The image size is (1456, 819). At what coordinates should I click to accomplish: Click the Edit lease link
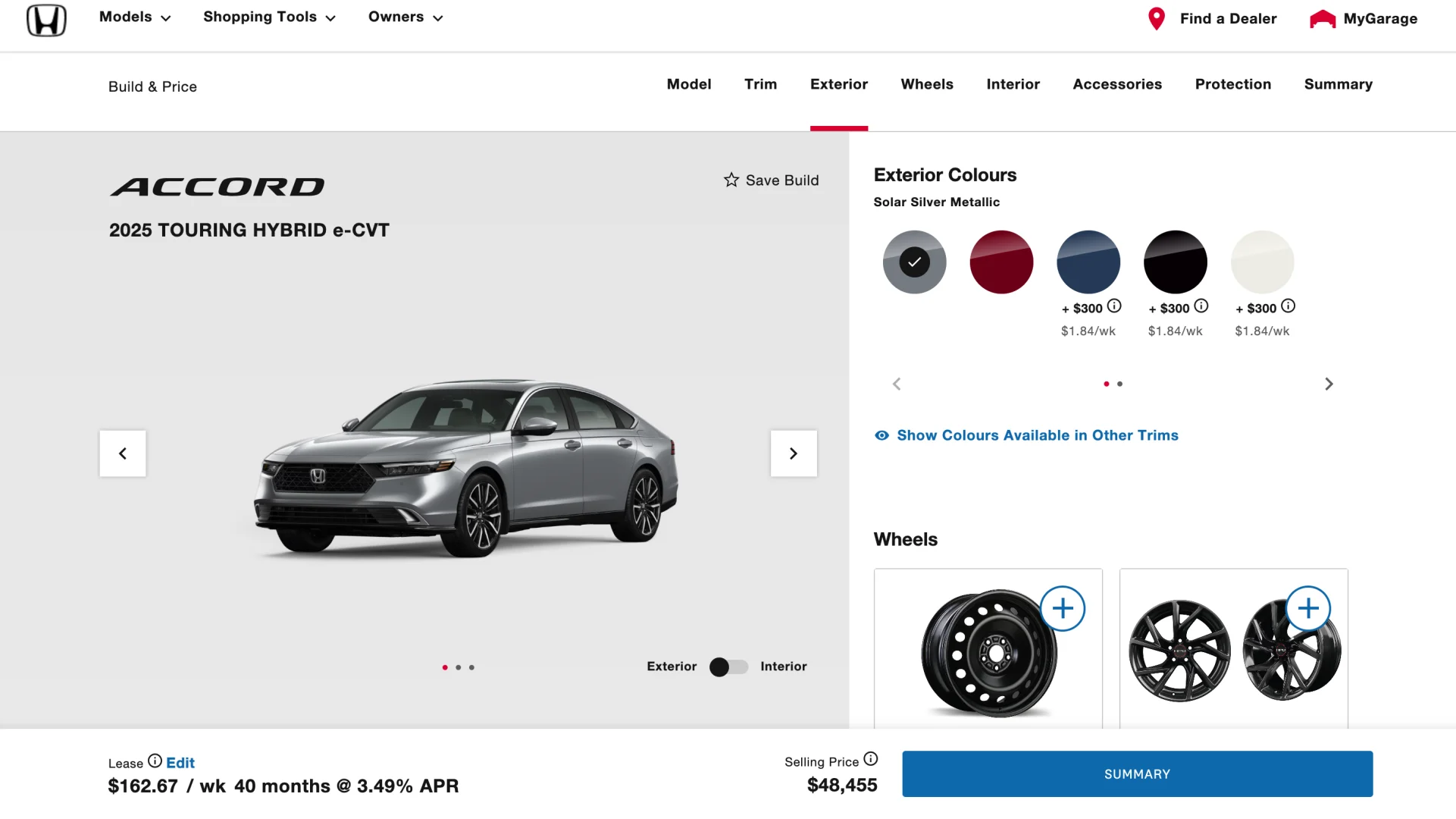[180, 763]
